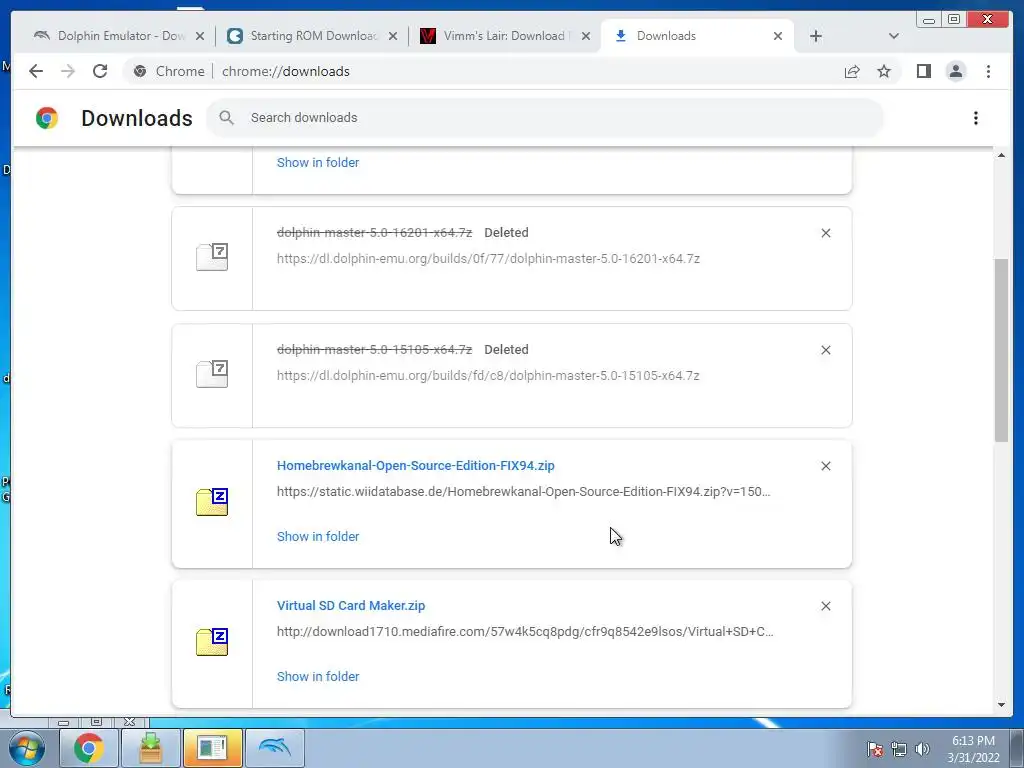Close the Downloads tab
This screenshot has height=768, width=1024.
[x=778, y=36]
